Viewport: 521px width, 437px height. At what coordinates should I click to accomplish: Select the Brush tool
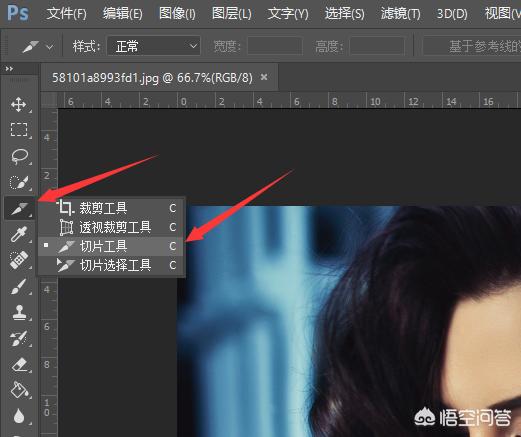click(x=19, y=286)
